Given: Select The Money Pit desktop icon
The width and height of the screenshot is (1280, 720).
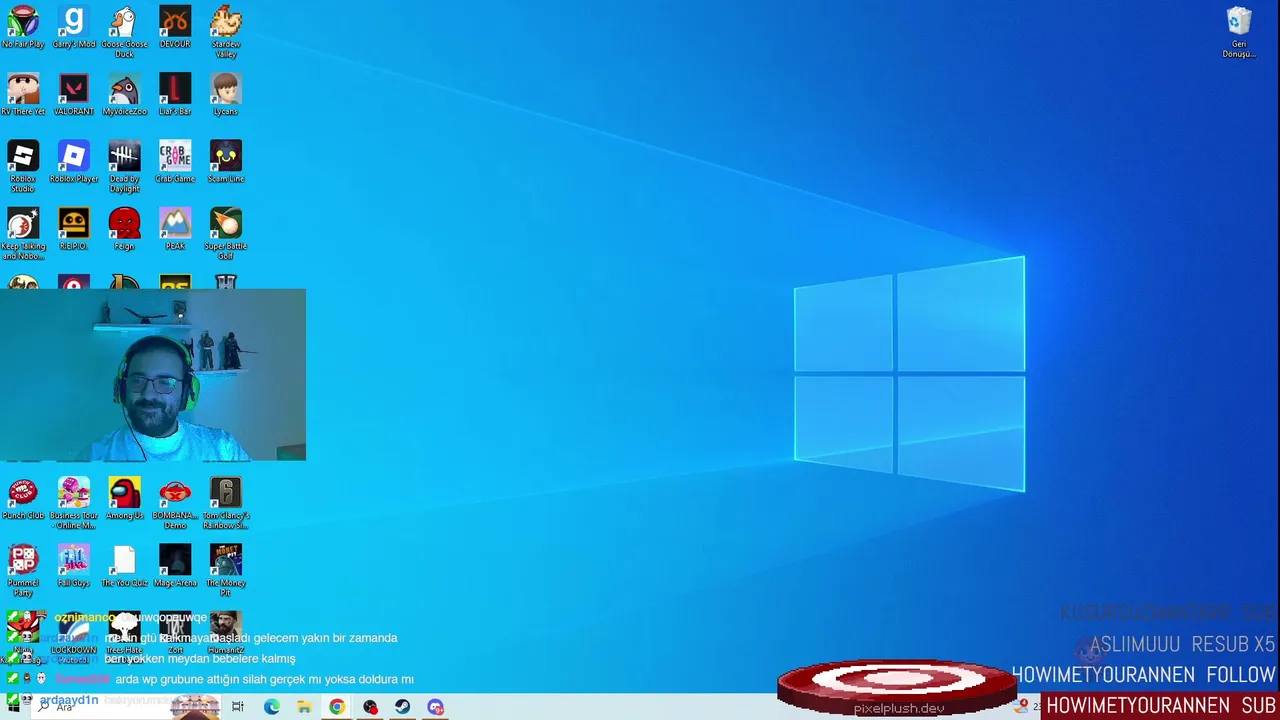Looking at the screenshot, I should click(226, 570).
